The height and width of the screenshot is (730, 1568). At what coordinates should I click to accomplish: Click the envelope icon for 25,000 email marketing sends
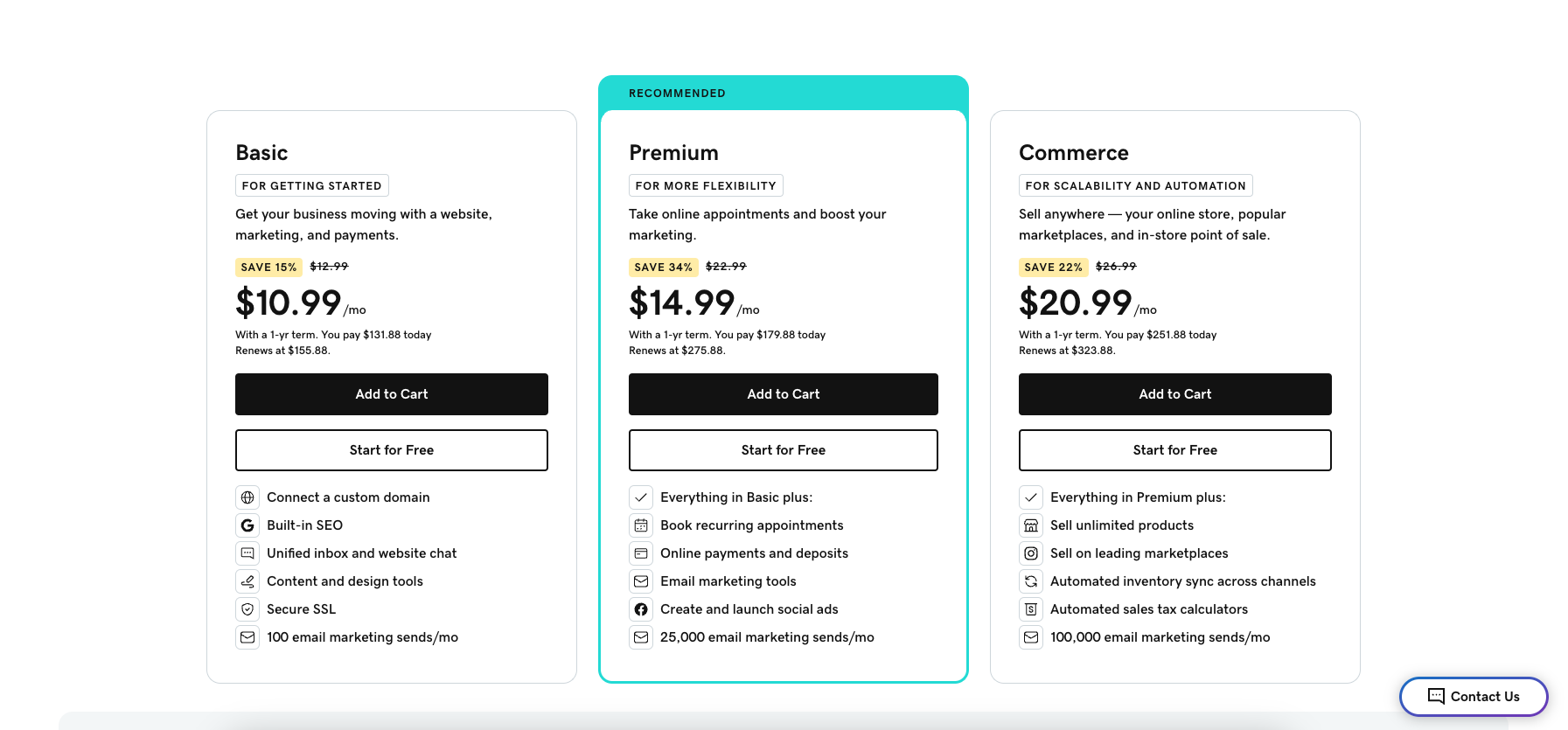(x=641, y=636)
